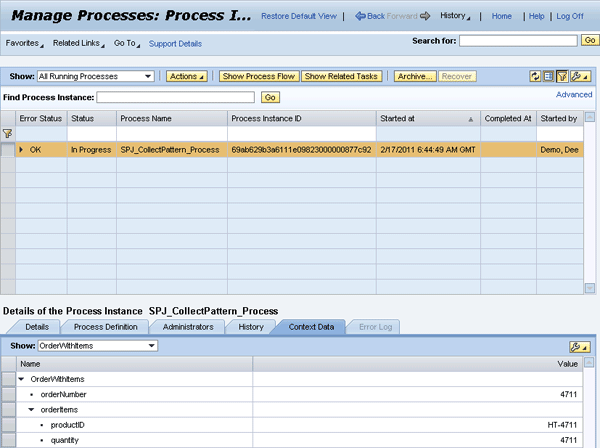Open the History tab in details

coord(251,327)
